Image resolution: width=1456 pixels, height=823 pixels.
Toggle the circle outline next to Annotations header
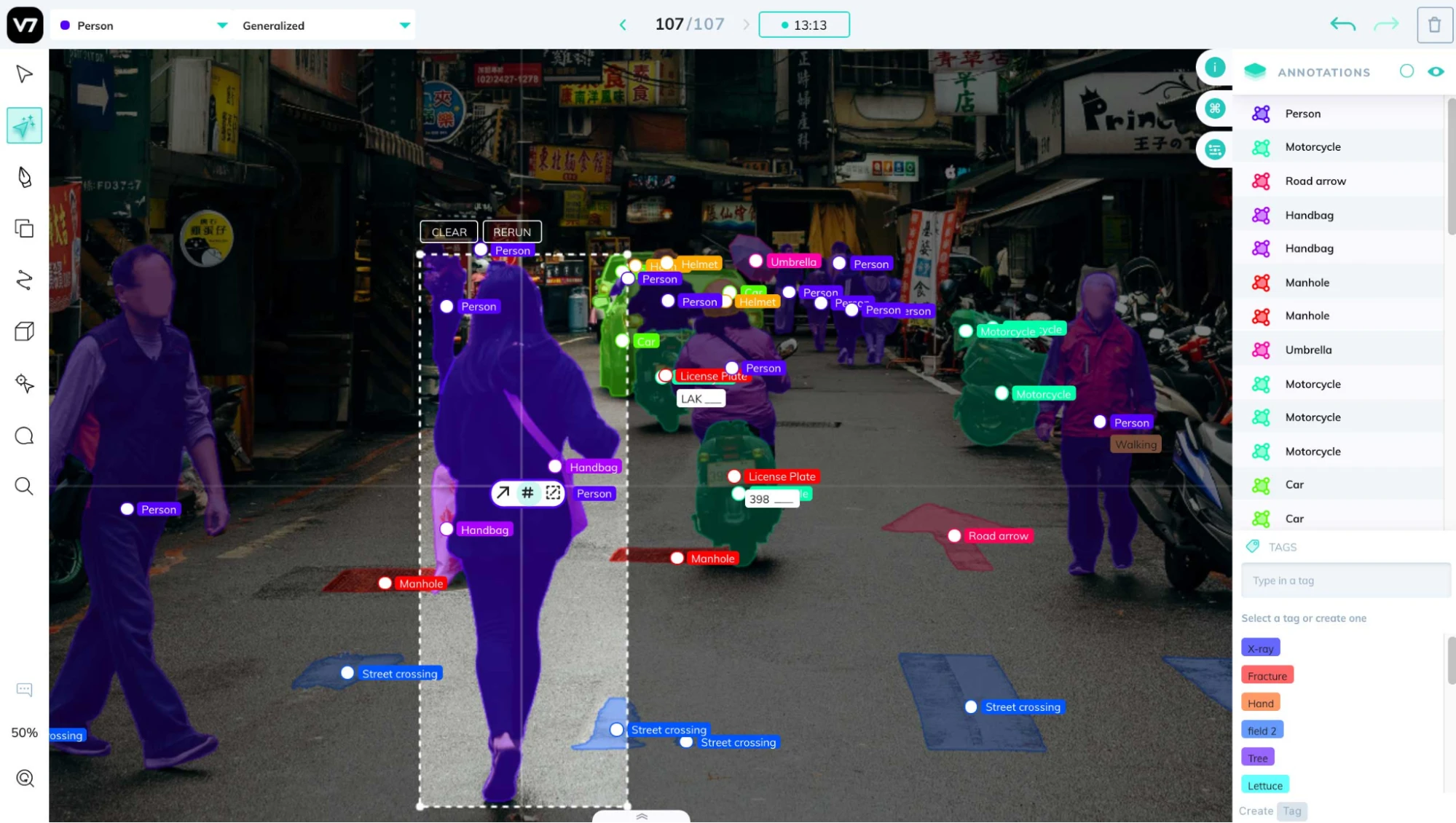(1407, 71)
